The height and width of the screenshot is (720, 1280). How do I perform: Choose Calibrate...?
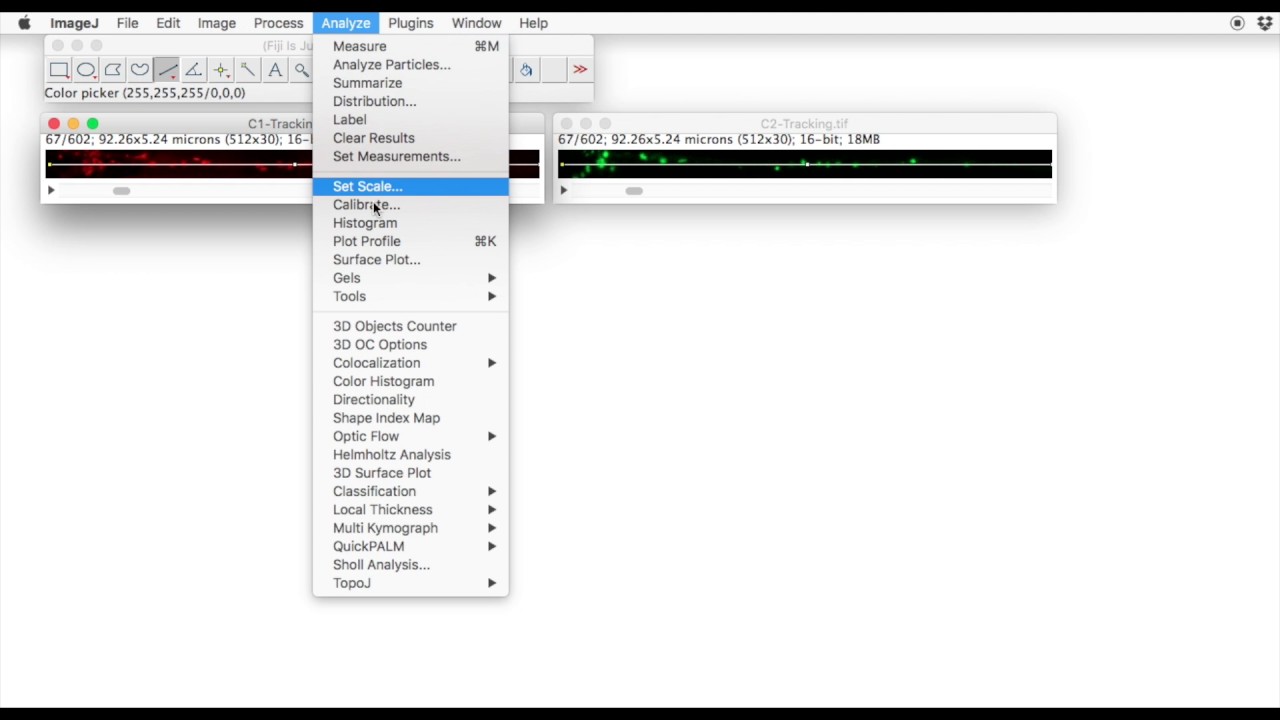coord(410,205)
